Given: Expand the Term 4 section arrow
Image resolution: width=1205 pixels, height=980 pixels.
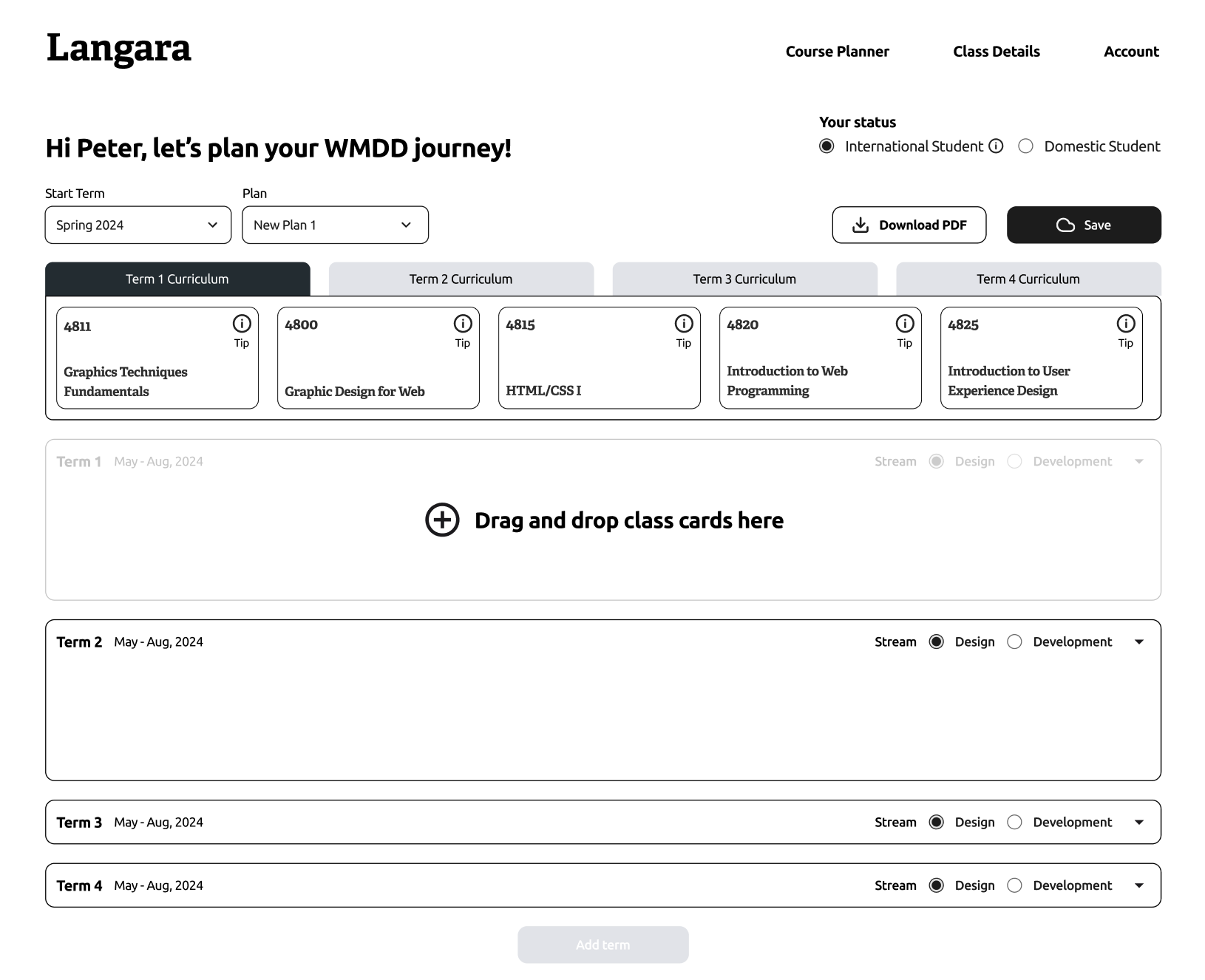Looking at the screenshot, I should 1139,885.
